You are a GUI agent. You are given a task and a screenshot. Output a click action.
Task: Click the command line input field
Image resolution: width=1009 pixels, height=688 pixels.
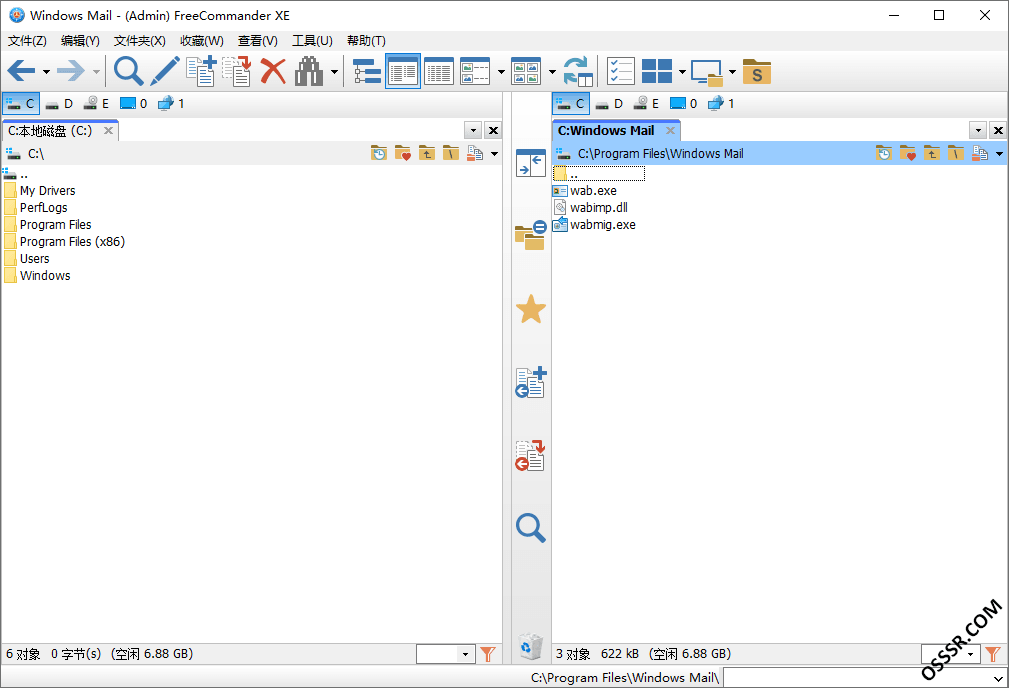coord(866,678)
